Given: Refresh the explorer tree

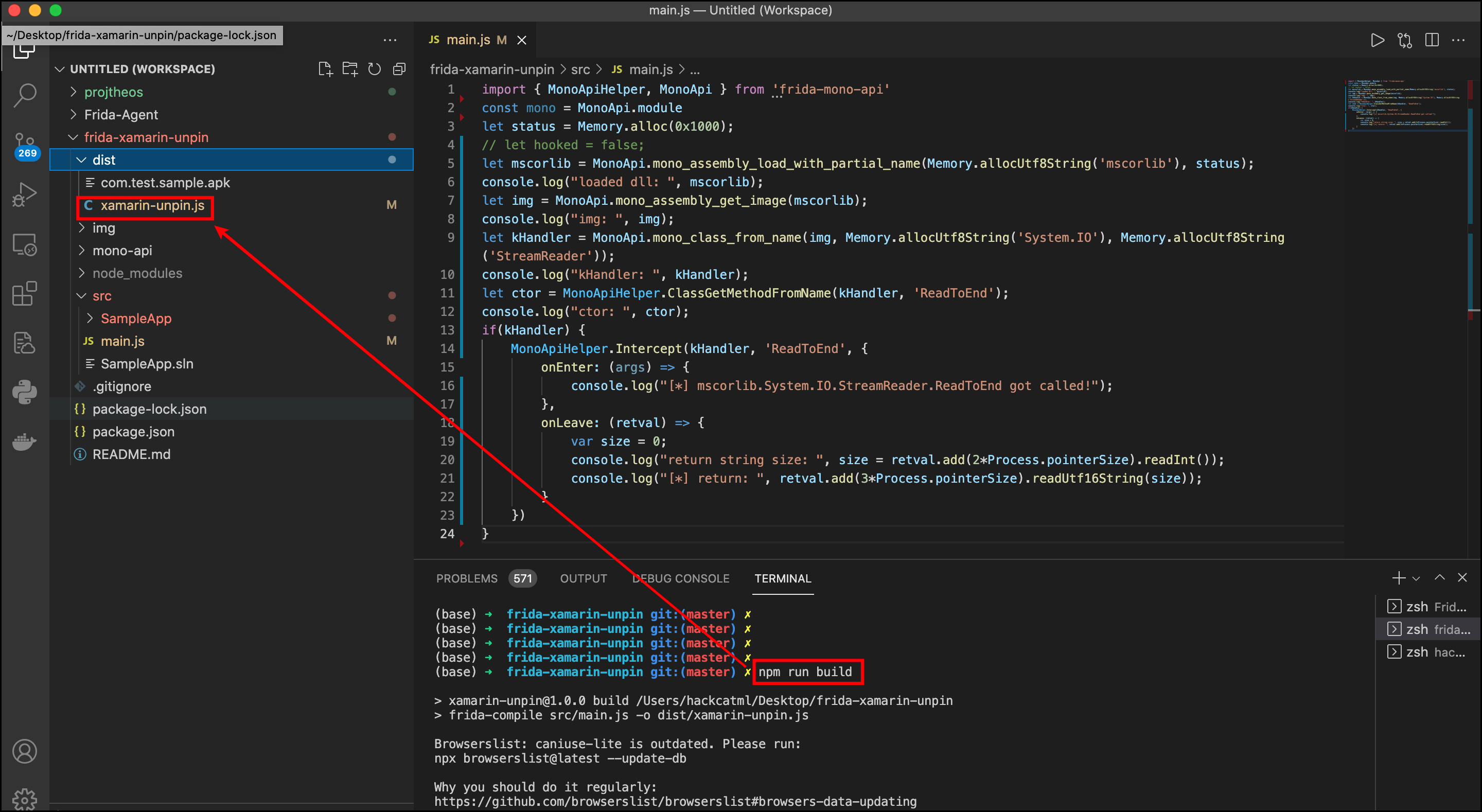Looking at the screenshot, I should 375,69.
